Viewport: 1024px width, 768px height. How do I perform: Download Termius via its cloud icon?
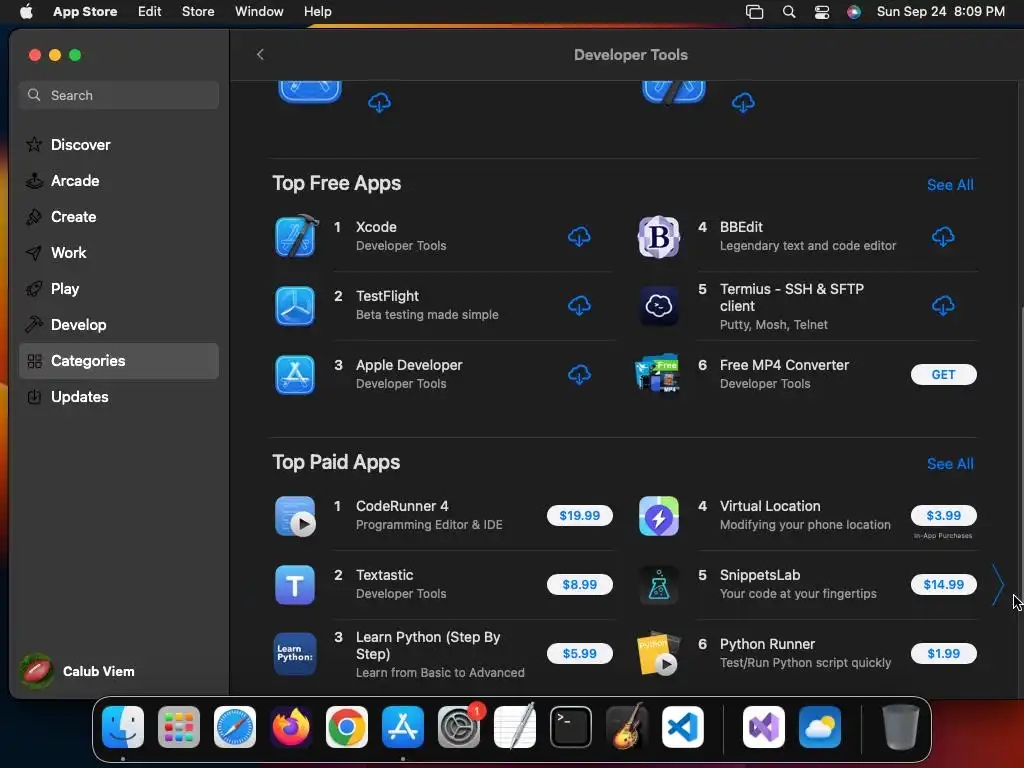943,306
